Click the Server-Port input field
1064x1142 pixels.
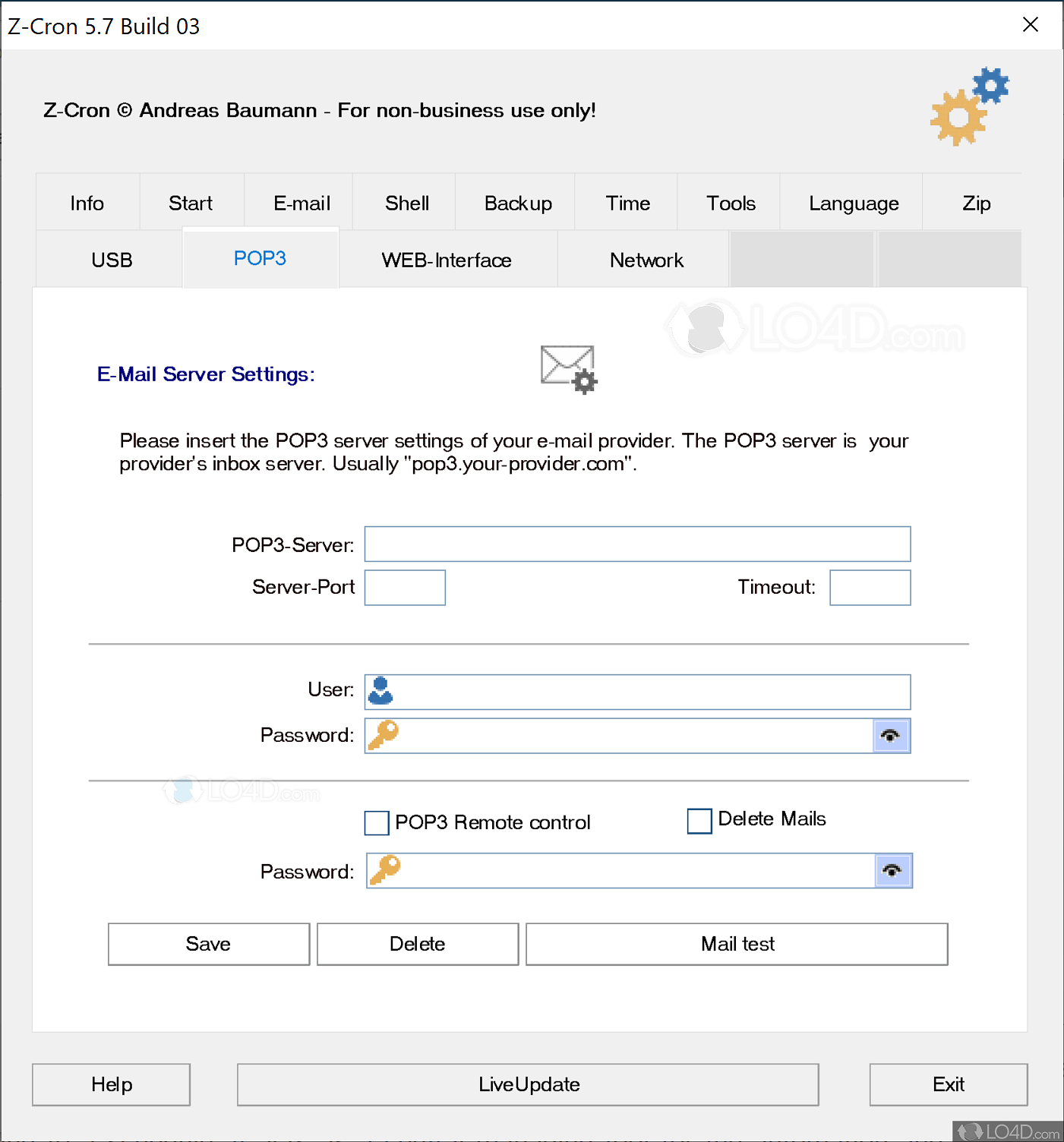point(405,588)
